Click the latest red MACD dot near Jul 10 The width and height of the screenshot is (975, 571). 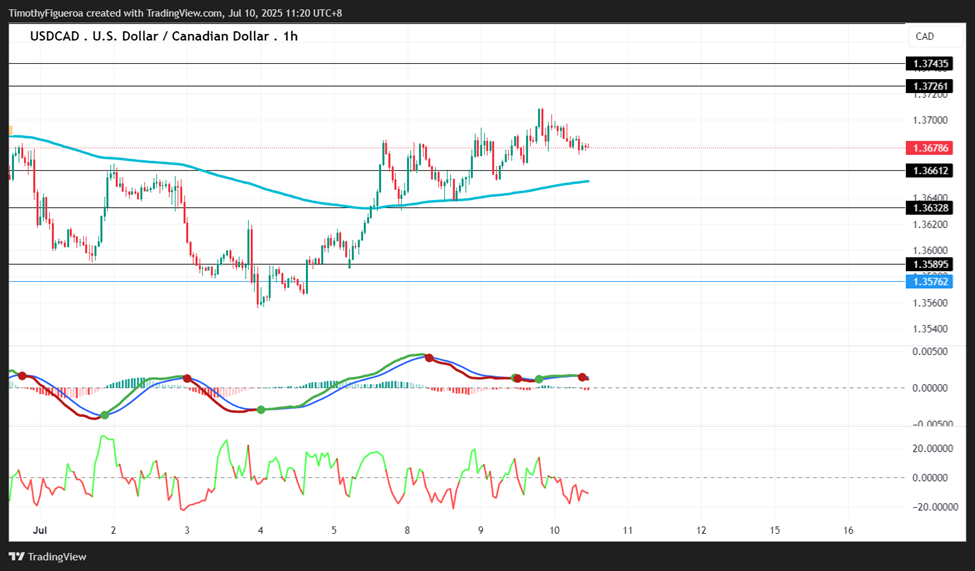[582, 378]
